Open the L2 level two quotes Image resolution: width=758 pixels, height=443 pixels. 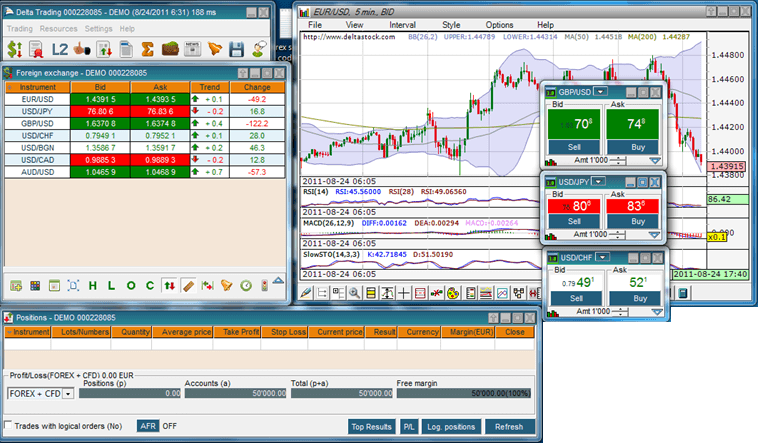pos(59,49)
